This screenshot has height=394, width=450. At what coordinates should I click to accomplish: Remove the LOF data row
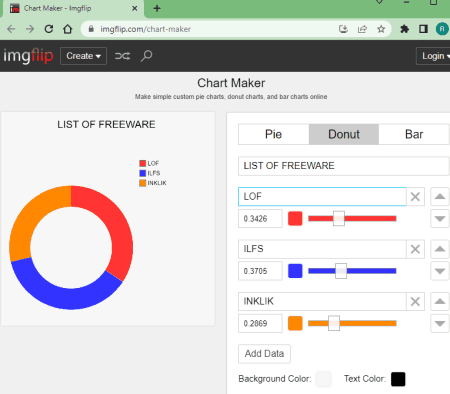coord(415,197)
